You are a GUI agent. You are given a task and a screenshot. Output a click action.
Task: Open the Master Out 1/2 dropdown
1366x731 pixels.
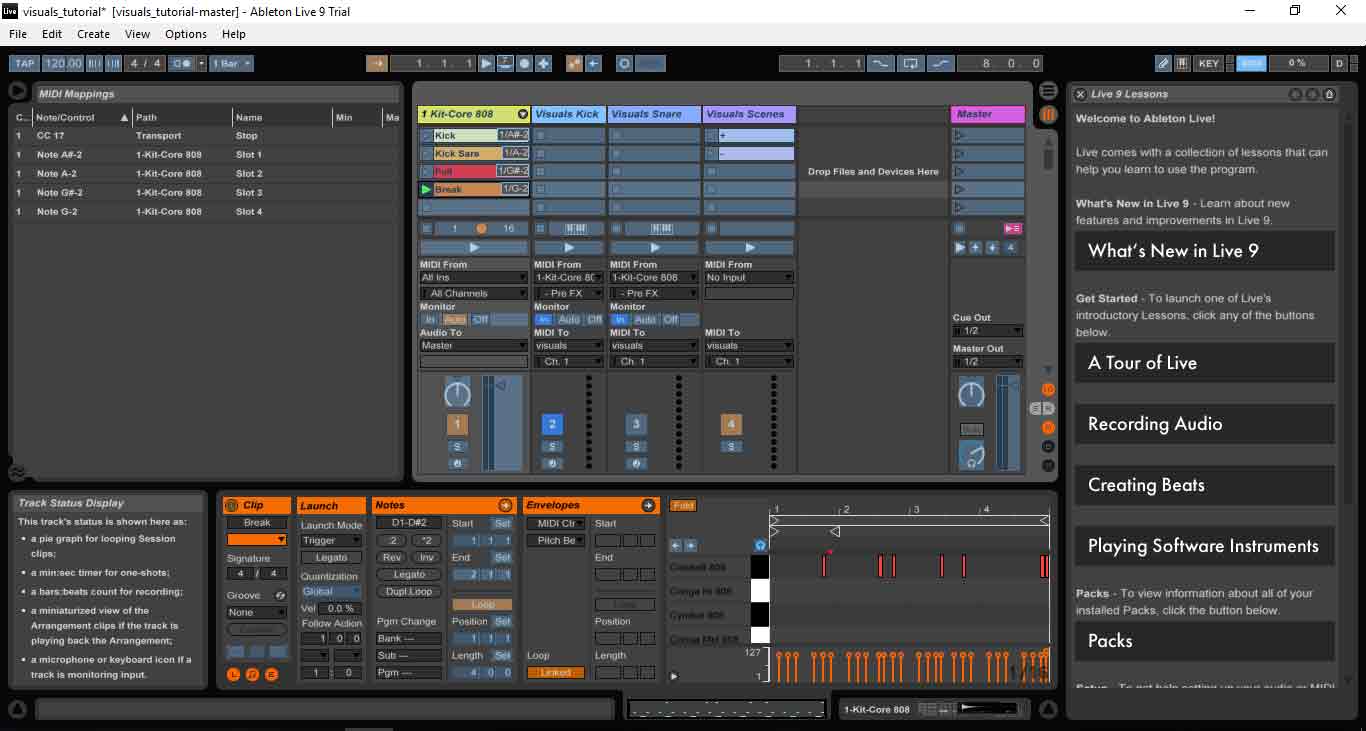(x=988, y=361)
